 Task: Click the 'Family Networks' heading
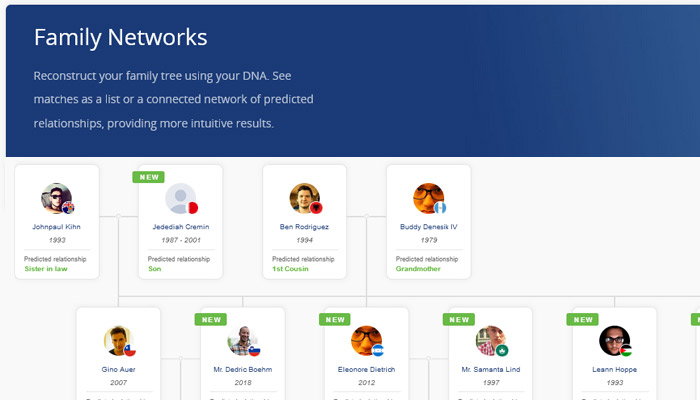point(121,38)
